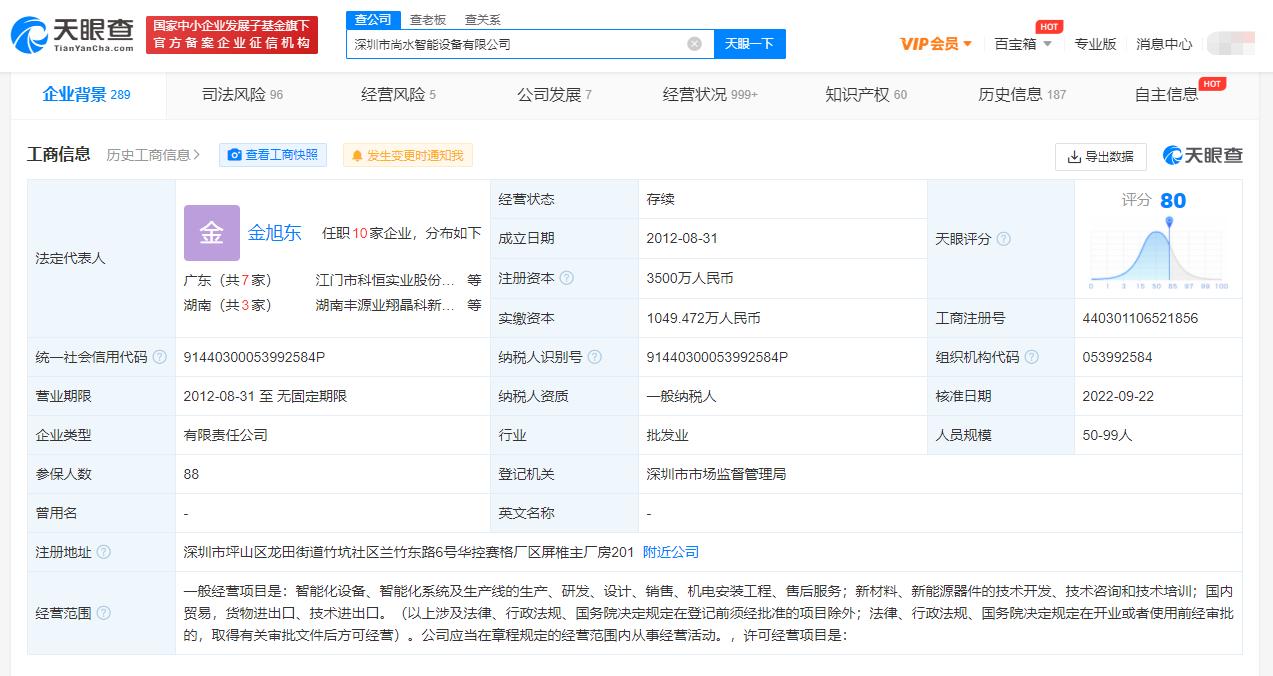Open the help icon beside 纳税人识别号
This screenshot has height=676, width=1273.
coord(595,357)
